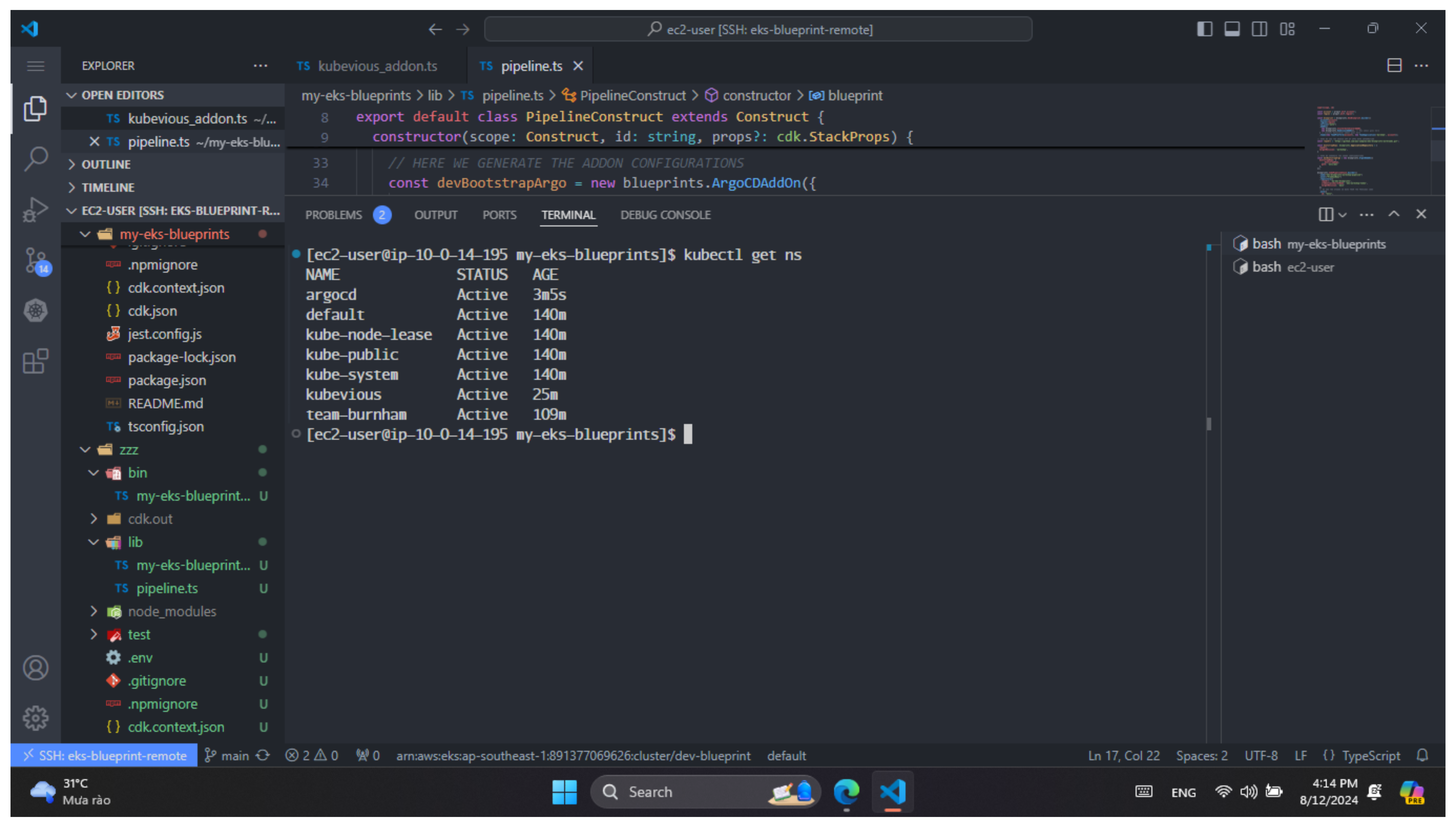Screen dimensions: 1456x828
Task: Open notifications bell in status bar
Action: [x=1422, y=755]
